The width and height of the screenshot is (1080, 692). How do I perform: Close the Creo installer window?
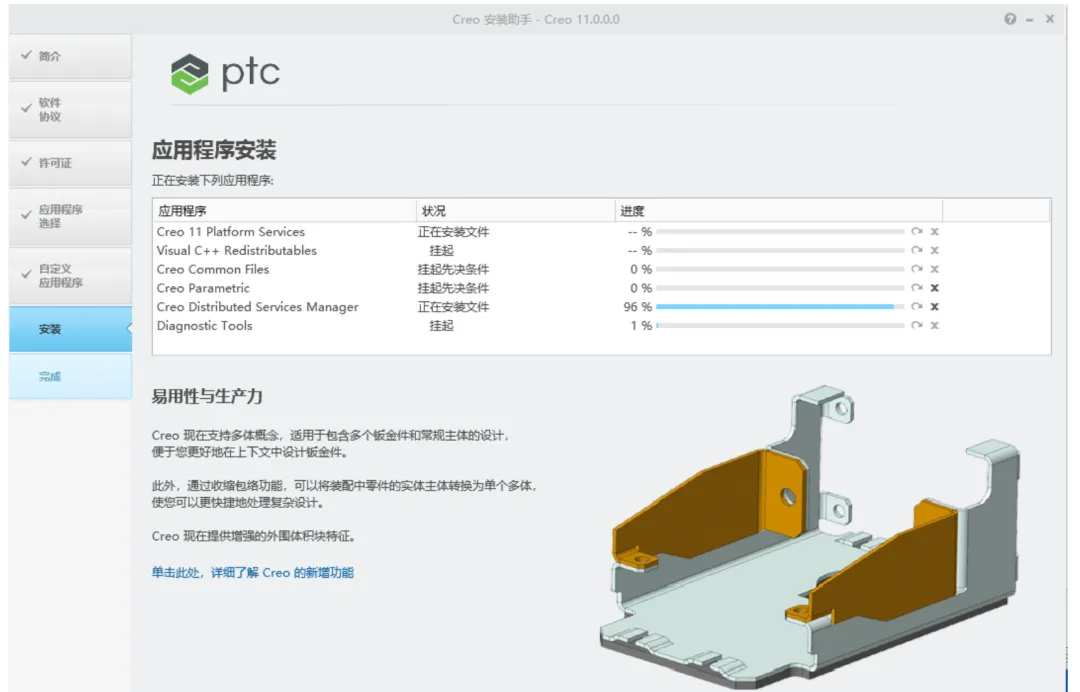[1050, 19]
